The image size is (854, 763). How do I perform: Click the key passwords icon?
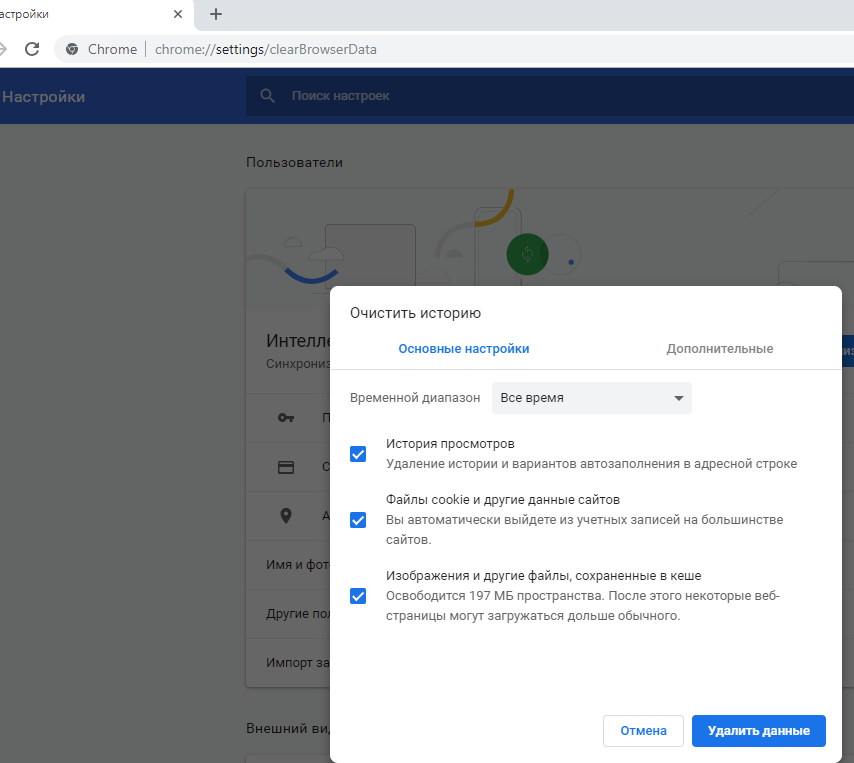[x=286, y=418]
